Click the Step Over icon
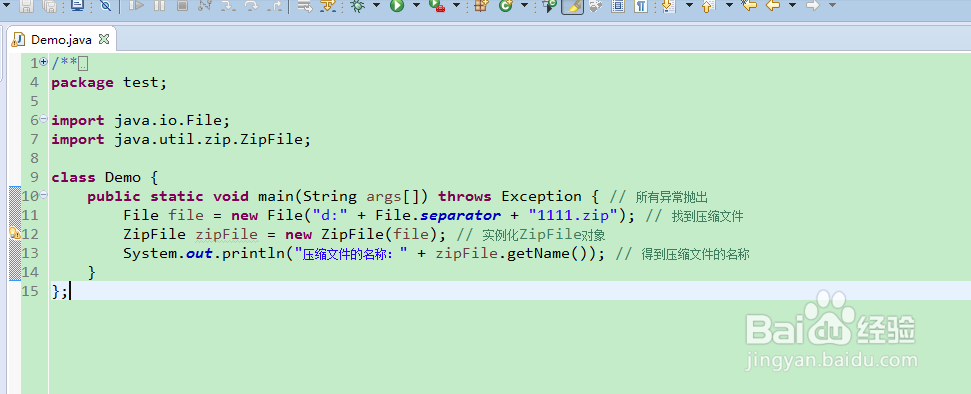Image resolution: width=971 pixels, height=394 pixels. [x=251, y=6]
